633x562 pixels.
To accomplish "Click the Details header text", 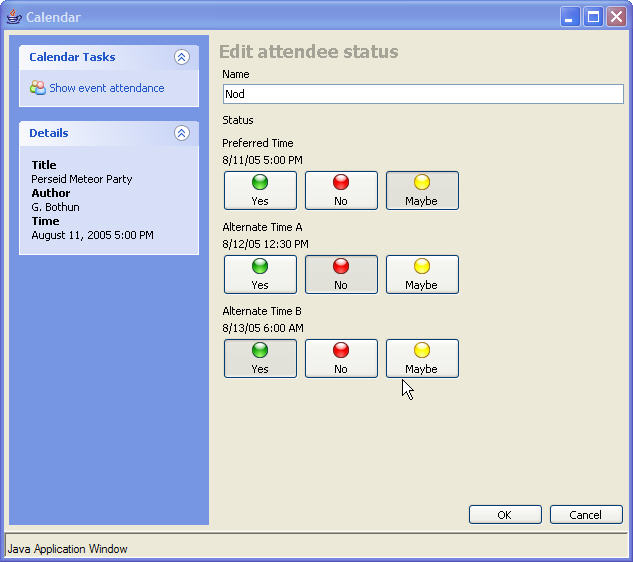I will [49, 133].
